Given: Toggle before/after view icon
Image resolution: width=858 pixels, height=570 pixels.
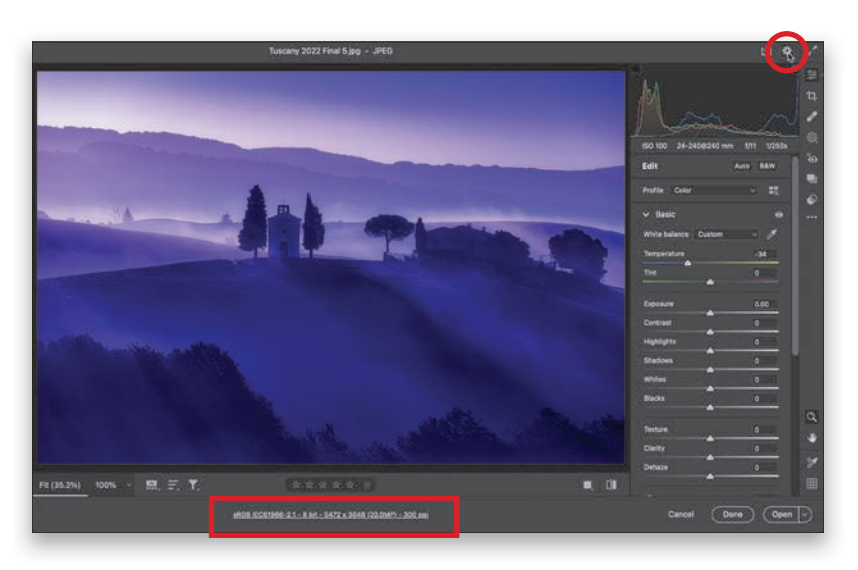Looking at the screenshot, I should click(611, 485).
